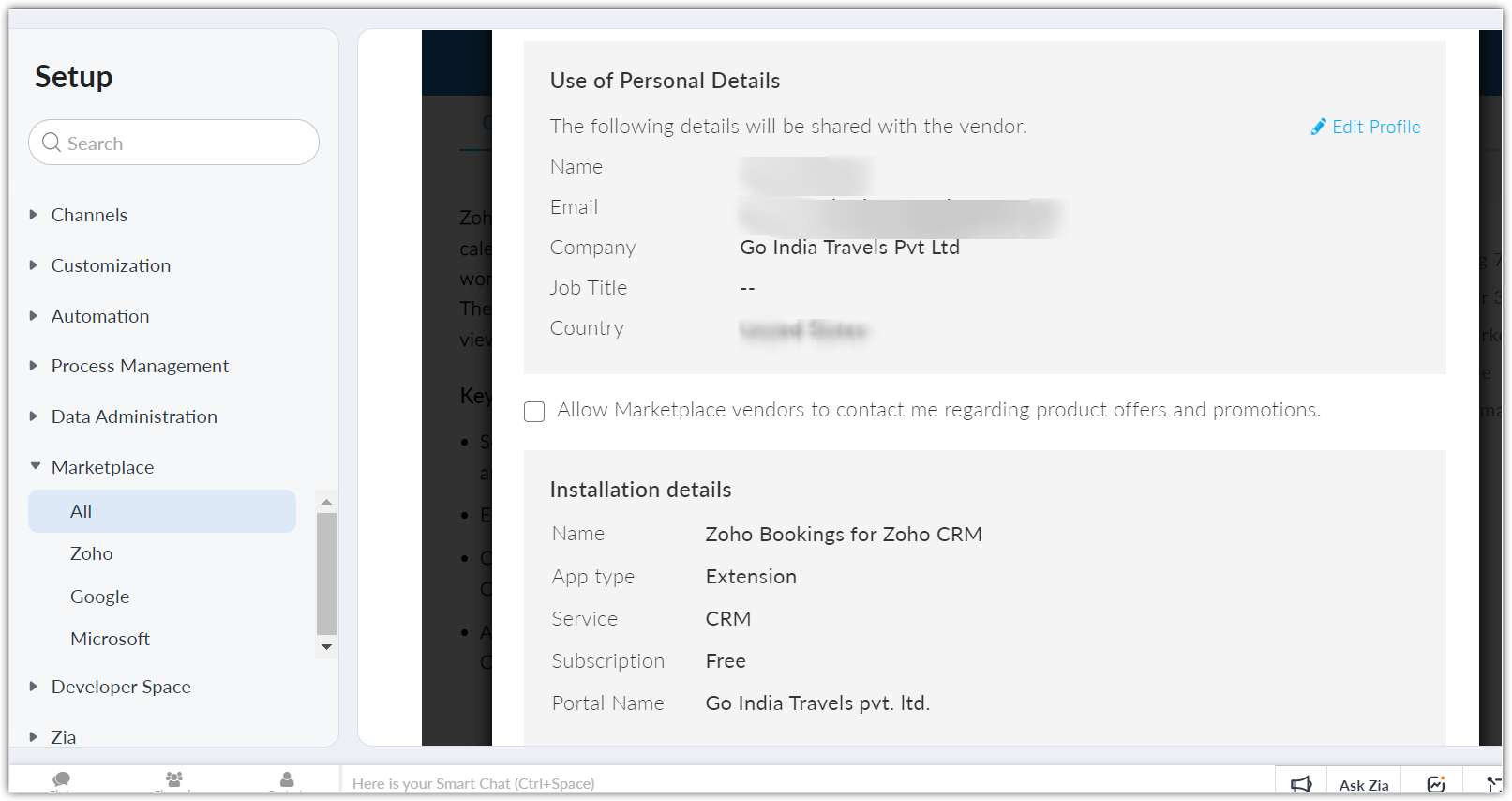
Task: Open the Edit Profile link
Action: pos(1376,127)
